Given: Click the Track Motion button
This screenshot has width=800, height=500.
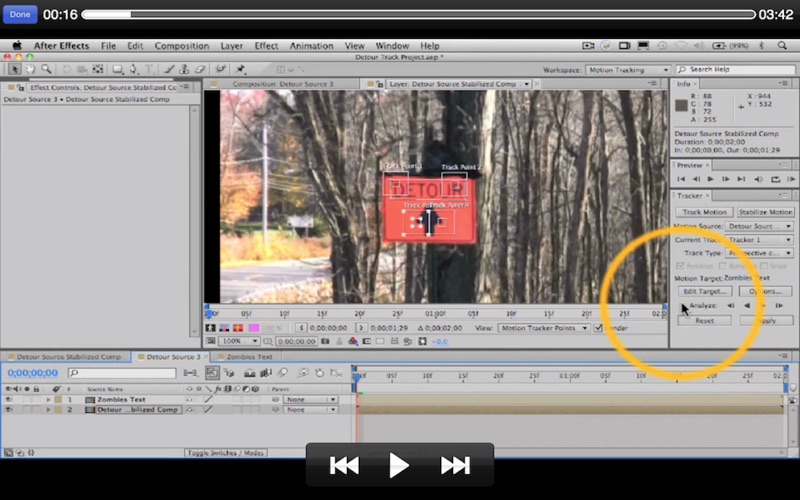Looking at the screenshot, I should click(x=704, y=212).
